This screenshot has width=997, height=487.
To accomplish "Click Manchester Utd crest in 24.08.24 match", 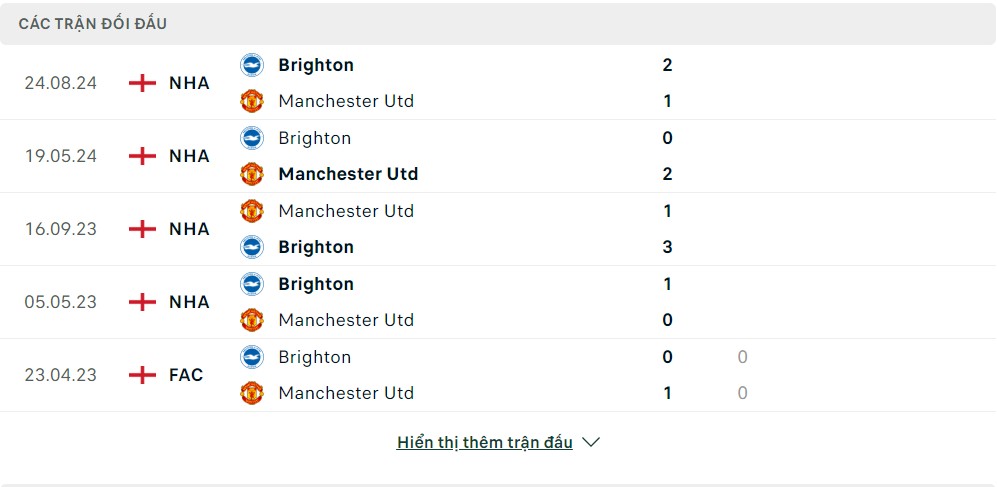I will (x=252, y=101).
